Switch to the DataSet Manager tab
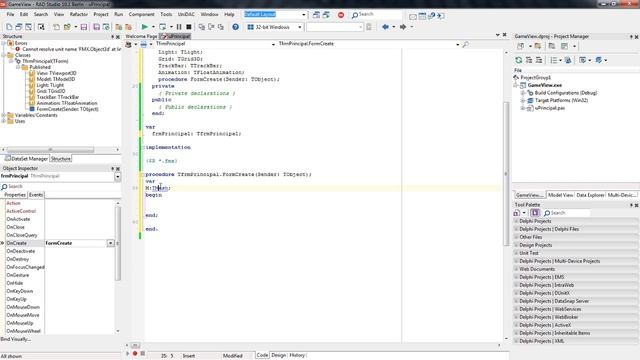 (x=26, y=158)
